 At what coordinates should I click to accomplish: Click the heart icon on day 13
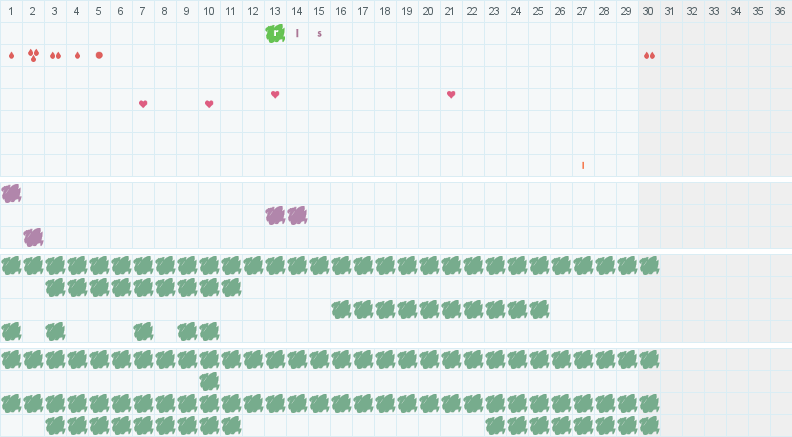point(275,95)
